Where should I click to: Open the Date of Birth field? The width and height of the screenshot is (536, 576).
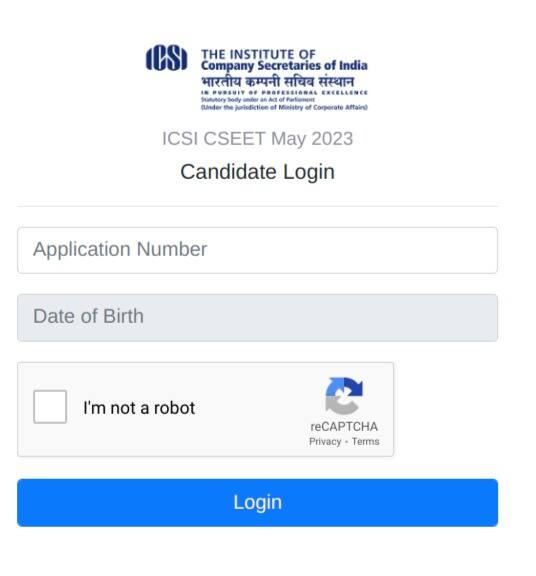pos(258,318)
